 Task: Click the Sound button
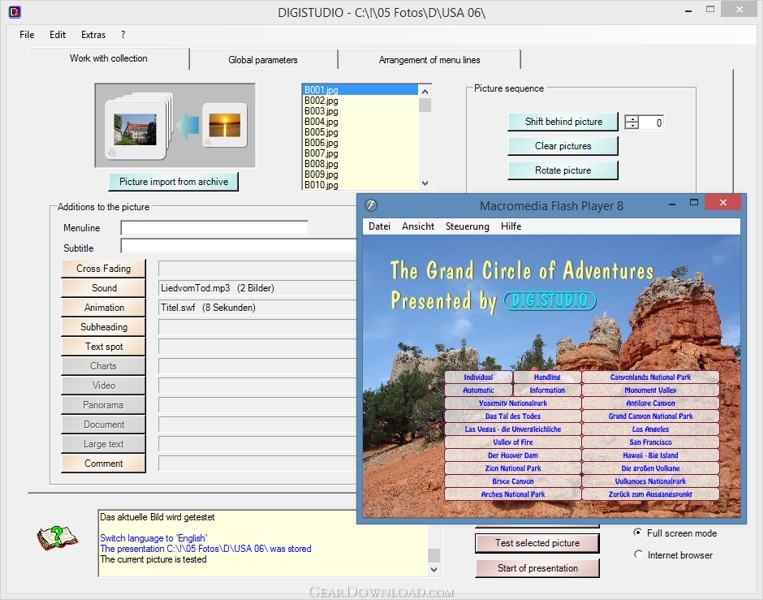(103, 288)
